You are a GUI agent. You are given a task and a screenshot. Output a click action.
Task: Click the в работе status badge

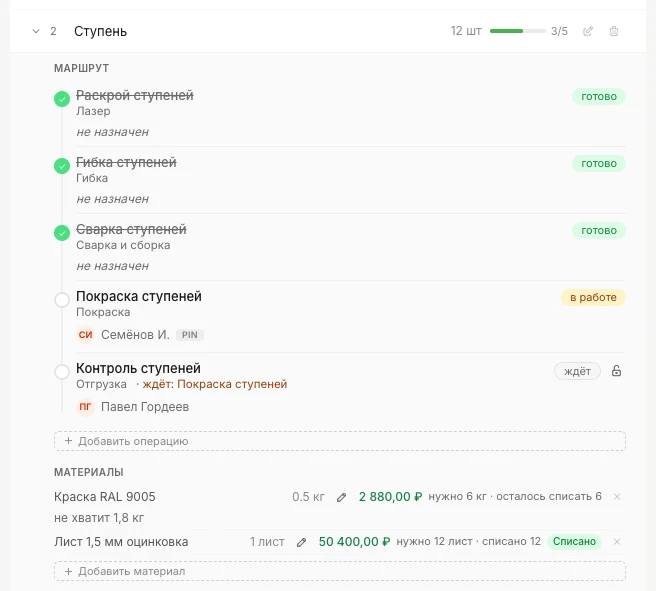click(593, 297)
